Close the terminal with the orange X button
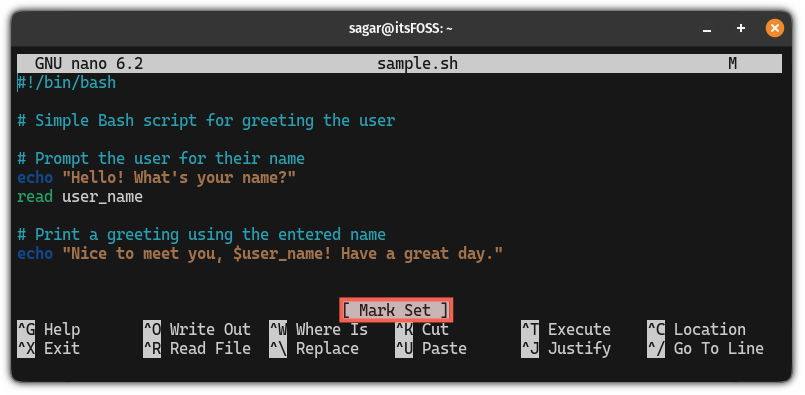Image resolution: width=805 pixels, height=395 pixels. coord(775,28)
